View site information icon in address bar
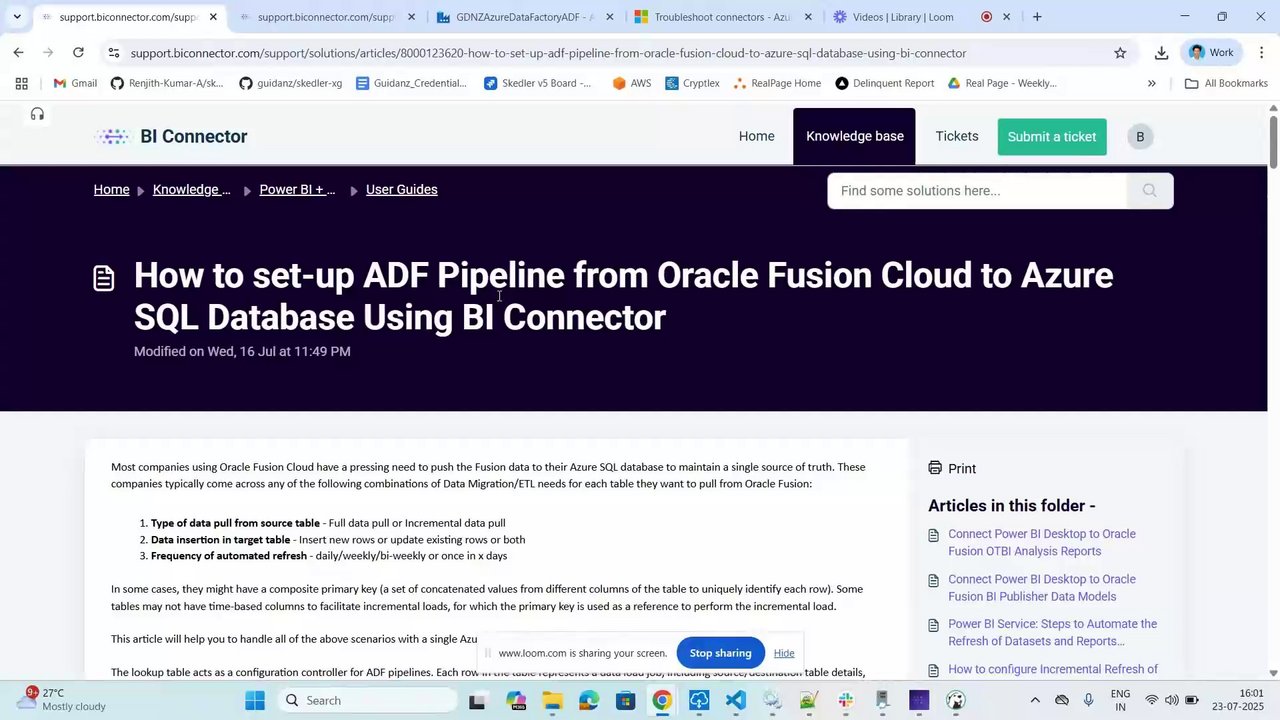Image resolution: width=1280 pixels, height=720 pixels. pos(114,53)
